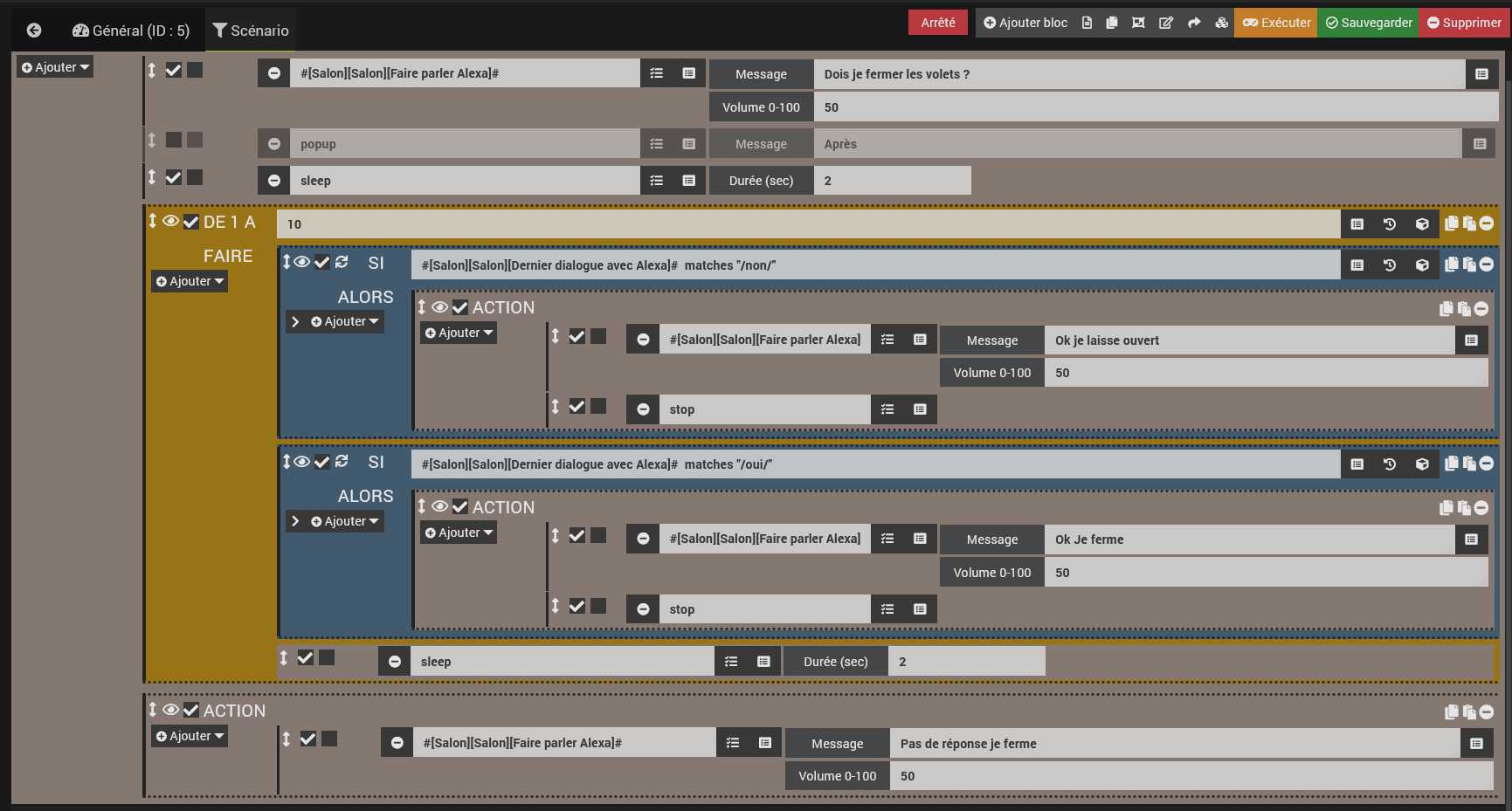Viewport: 1512px width, 811px height.
Task: Click the repeat icon of the "/oui/" SI block
Action: [x=342, y=462]
